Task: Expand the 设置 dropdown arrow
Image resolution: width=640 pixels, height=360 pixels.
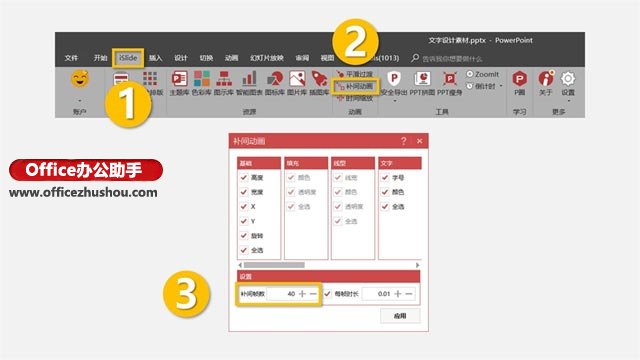Action: [568, 100]
